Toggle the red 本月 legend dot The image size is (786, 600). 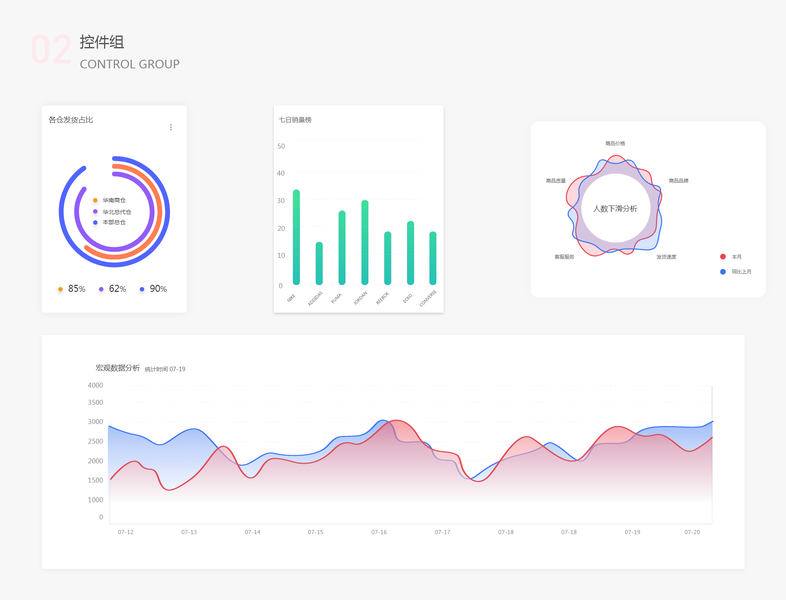click(723, 257)
